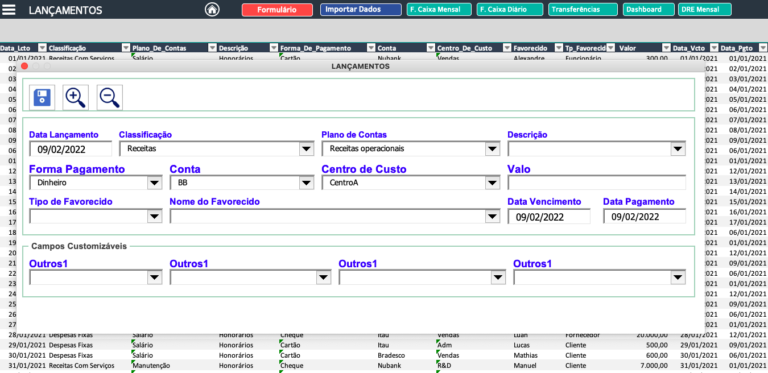Screen dimensions: 768x373
Task: Select the Manutenção cell in the 31/01/2021 row
Action: click(x=151, y=366)
